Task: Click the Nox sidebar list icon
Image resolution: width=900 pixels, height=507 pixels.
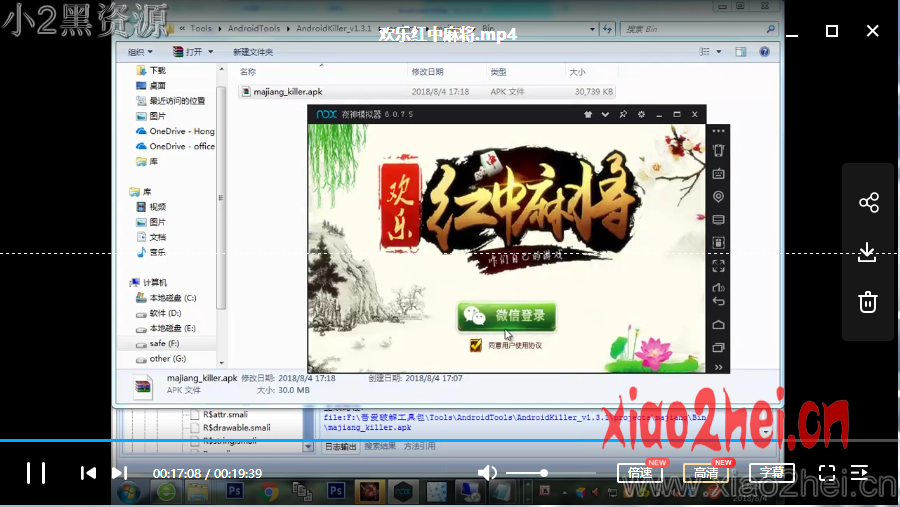Action: coord(718,220)
